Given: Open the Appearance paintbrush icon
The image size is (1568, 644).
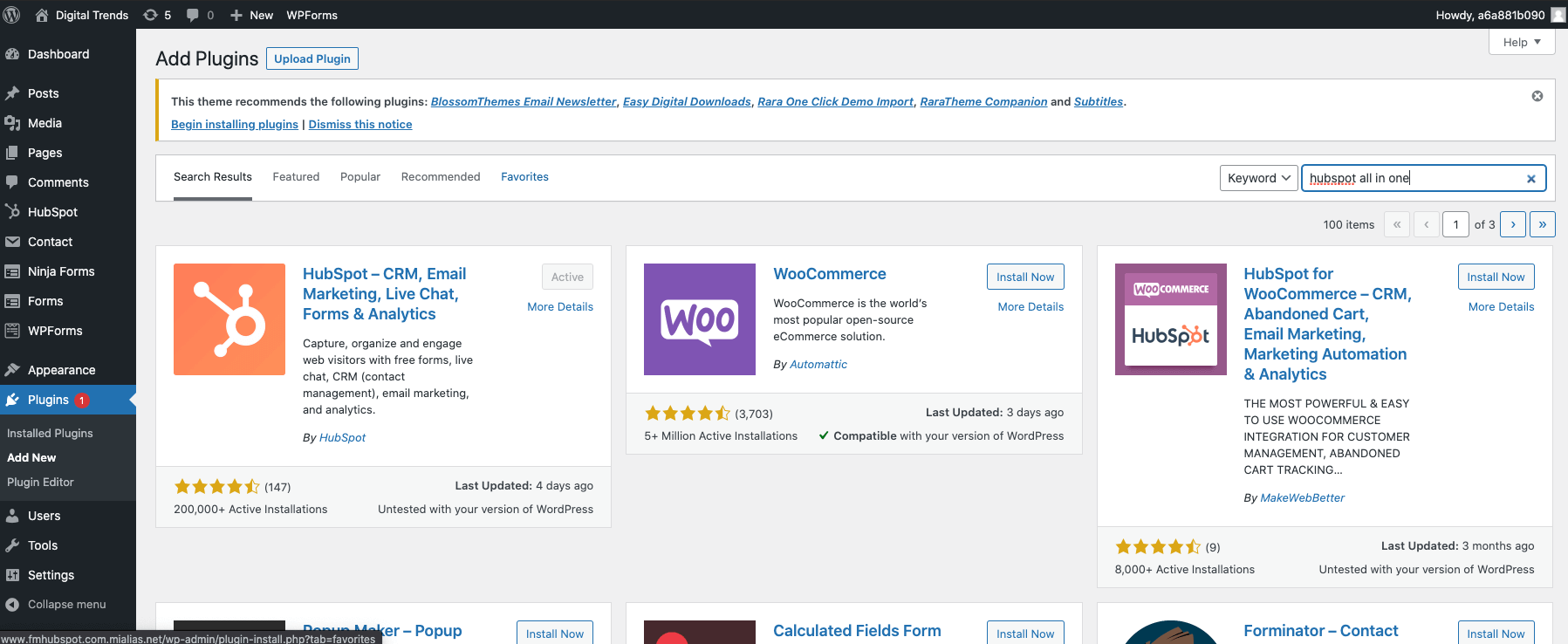Looking at the screenshot, I should [x=12, y=370].
